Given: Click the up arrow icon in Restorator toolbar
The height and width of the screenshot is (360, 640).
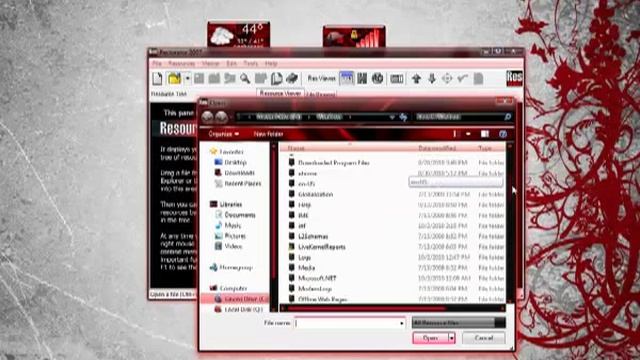Looking at the screenshot, I should [x=416, y=78].
